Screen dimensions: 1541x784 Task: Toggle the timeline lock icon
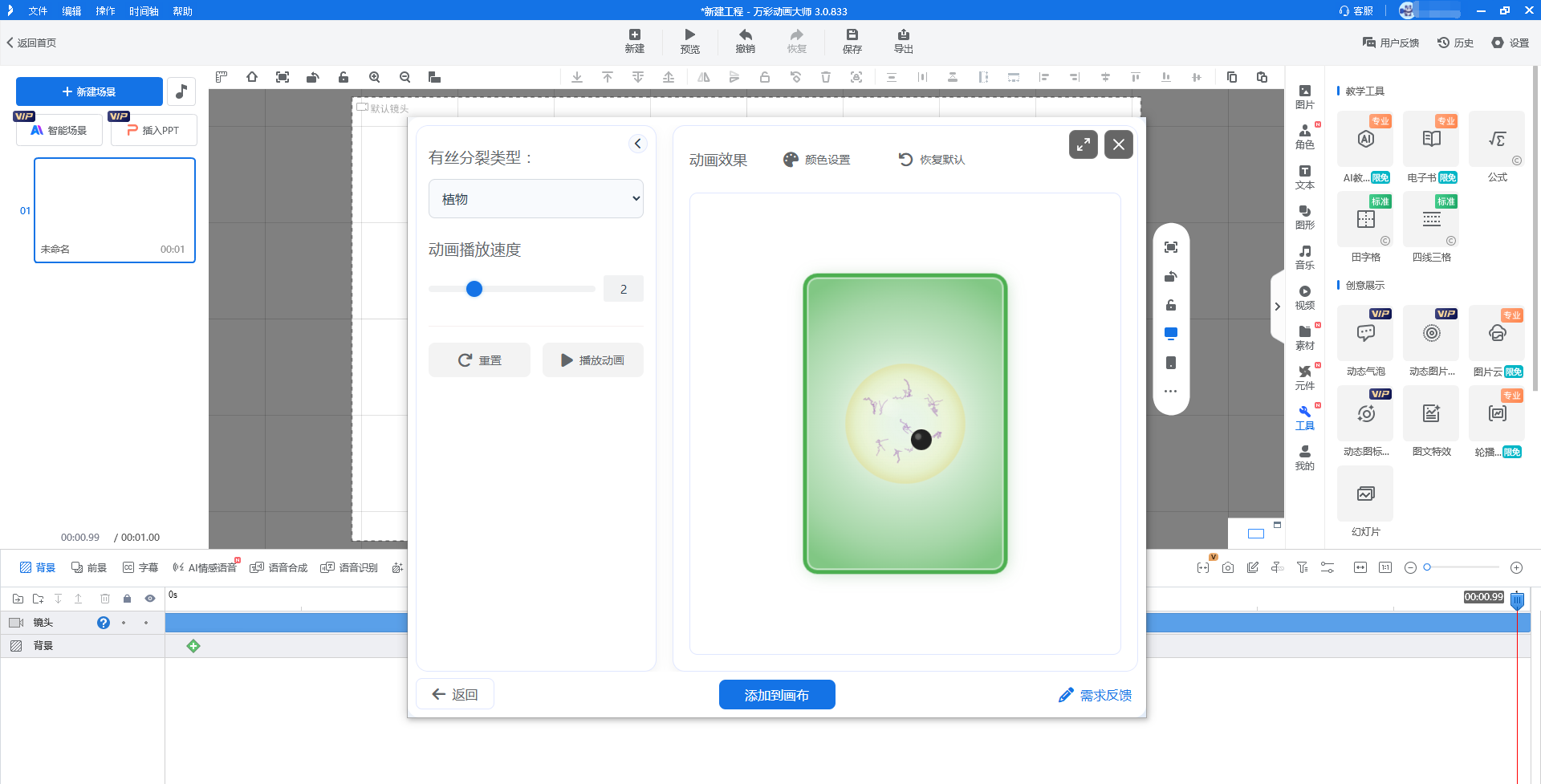pyautogui.click(x=127, y=599)
